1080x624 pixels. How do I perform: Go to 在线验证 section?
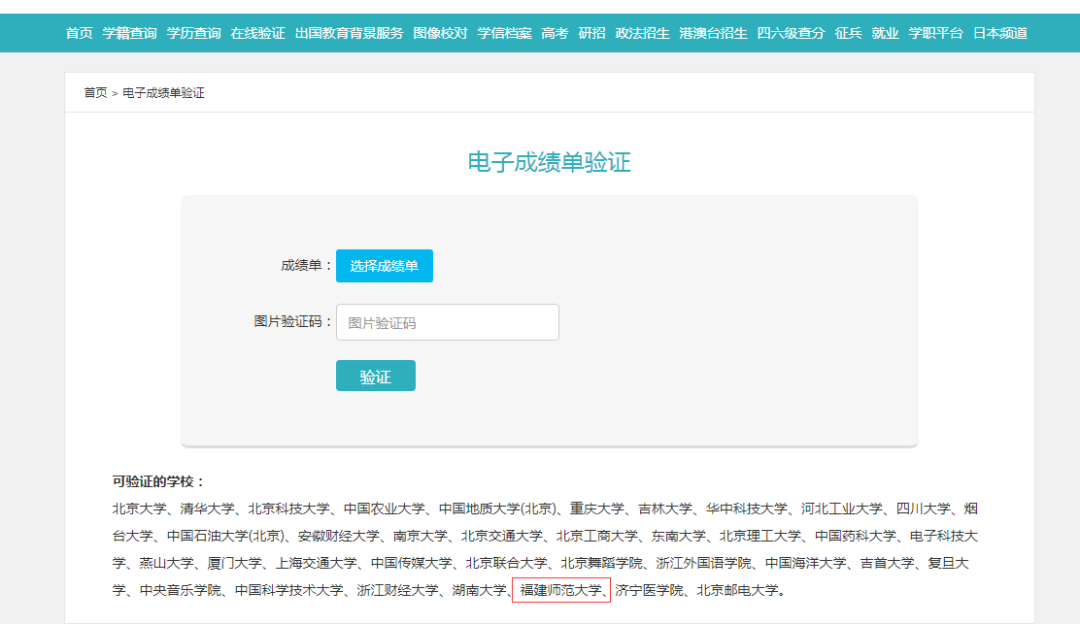[260, 32]
